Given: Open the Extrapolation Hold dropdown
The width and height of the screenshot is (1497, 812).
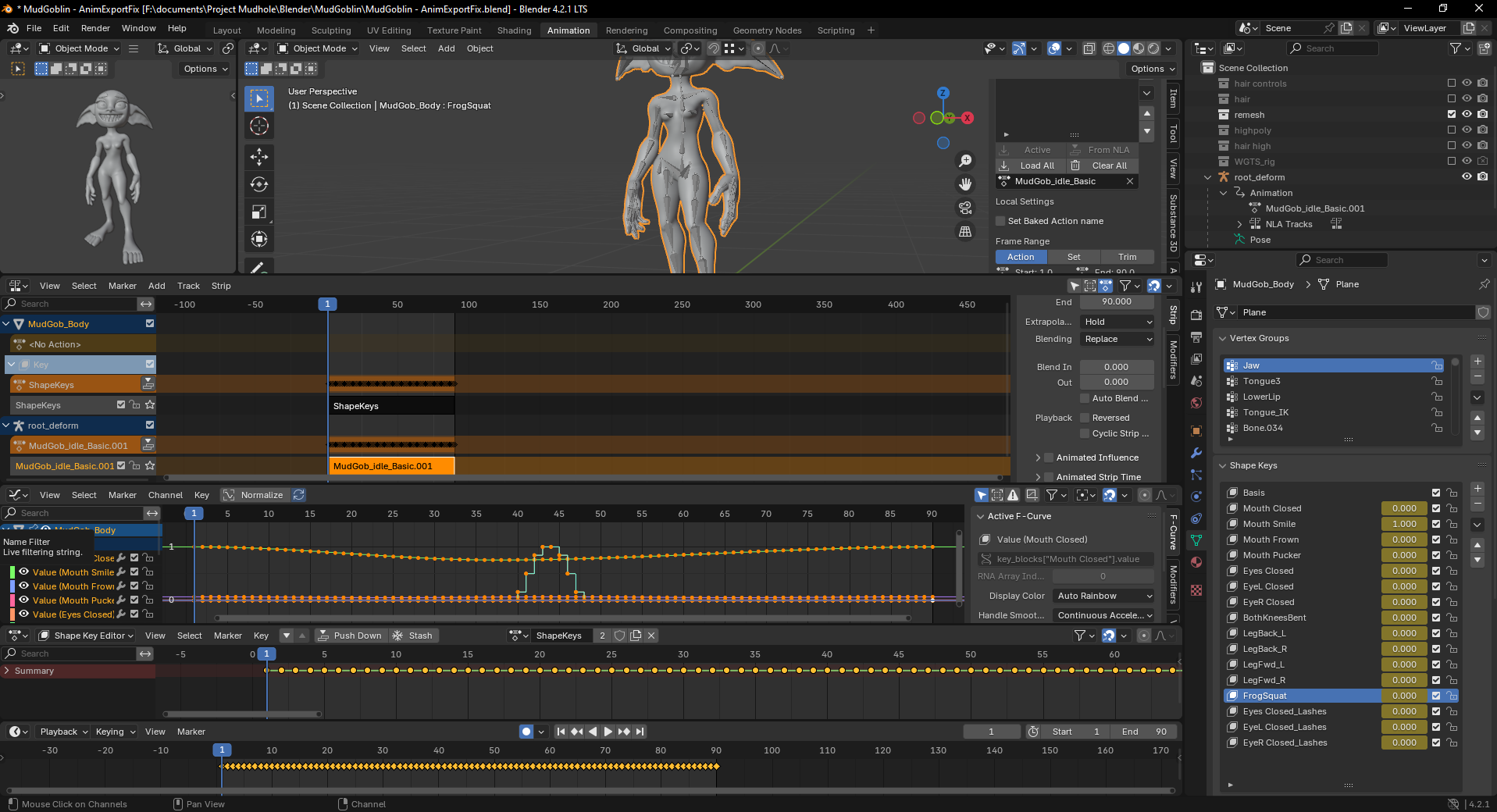Looking at the screenshot, I should pyautogui.click(x=1117, y=322).
